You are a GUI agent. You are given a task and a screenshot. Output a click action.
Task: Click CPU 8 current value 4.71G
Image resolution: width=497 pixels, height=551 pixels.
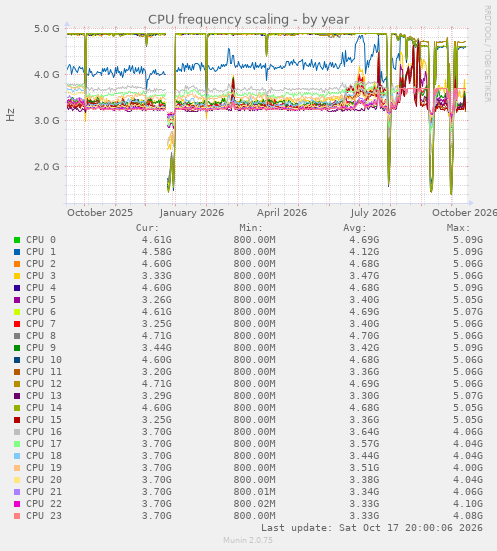[157, 336]
